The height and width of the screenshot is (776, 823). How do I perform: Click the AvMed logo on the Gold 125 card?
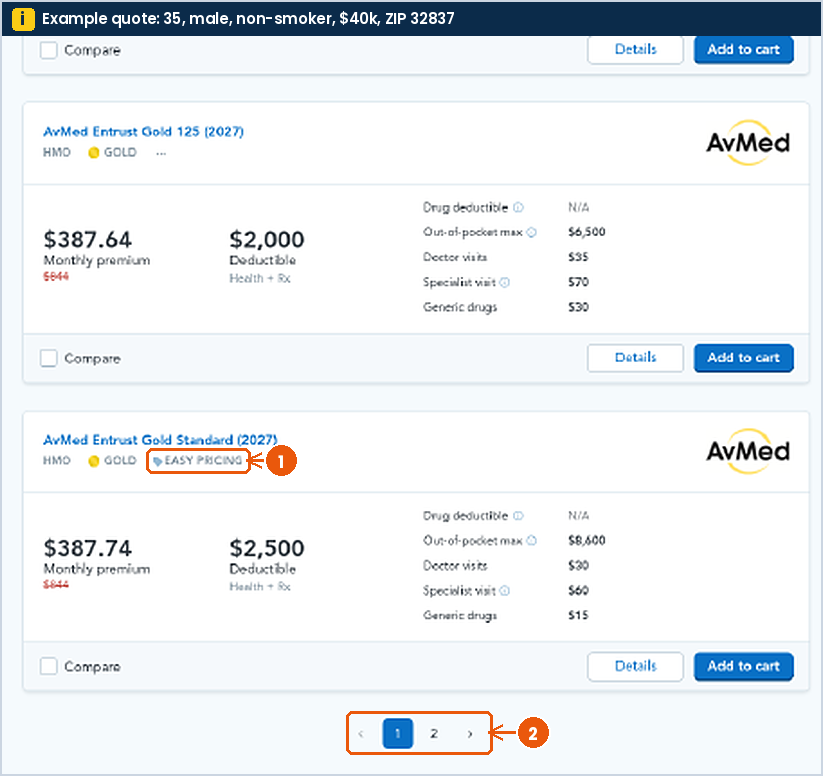pos(747,143)
